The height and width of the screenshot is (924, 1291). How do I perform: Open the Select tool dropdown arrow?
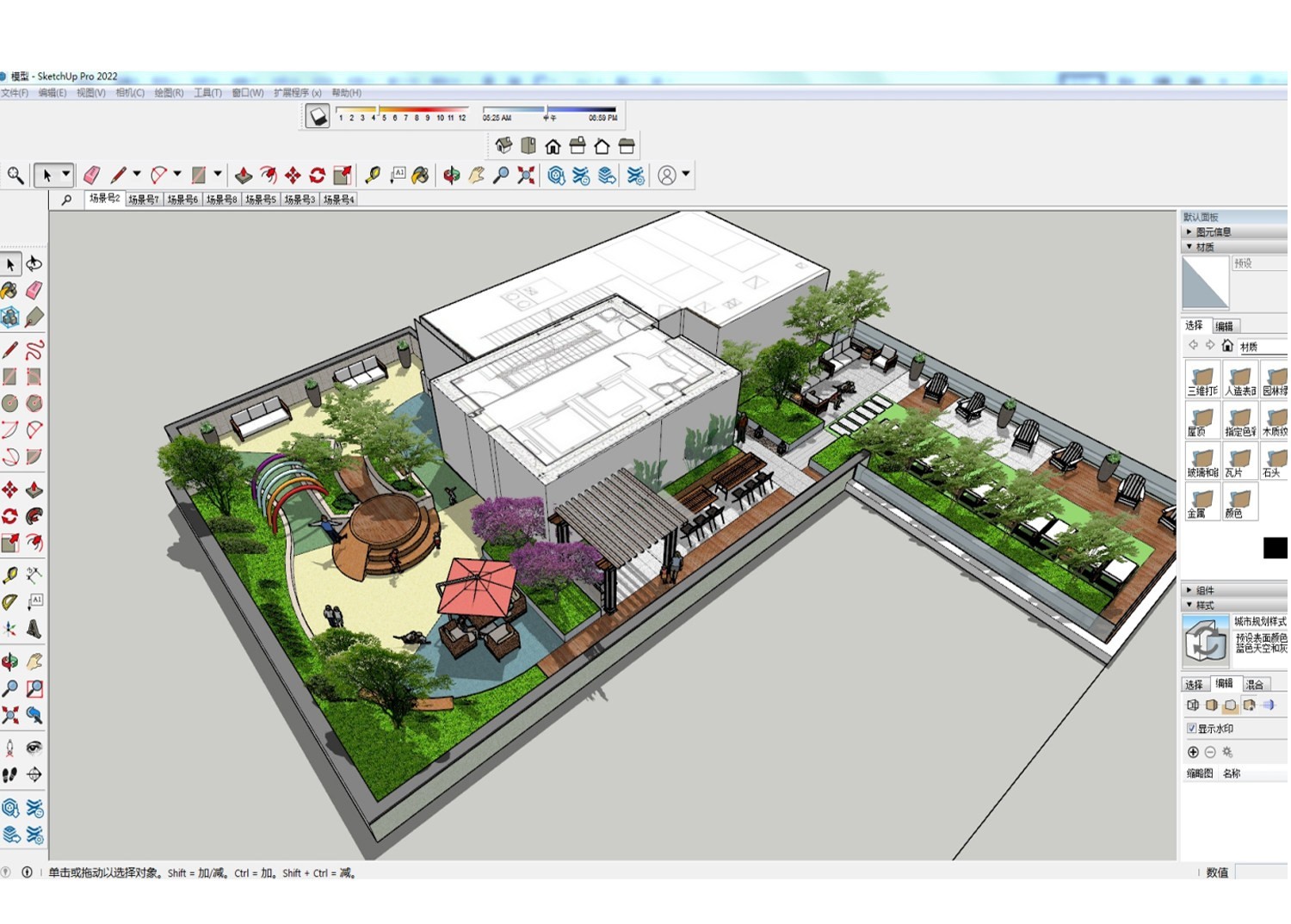click(x=65, y=175)
